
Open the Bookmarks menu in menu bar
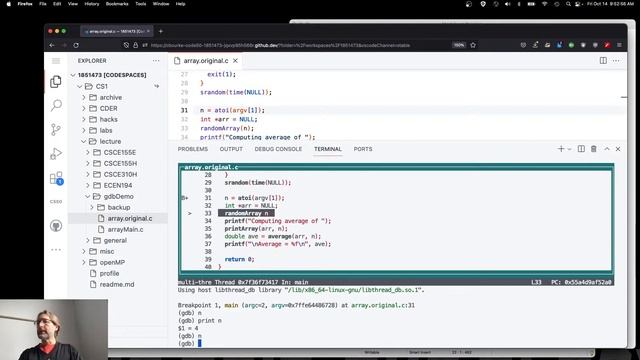tap(117, 4)
